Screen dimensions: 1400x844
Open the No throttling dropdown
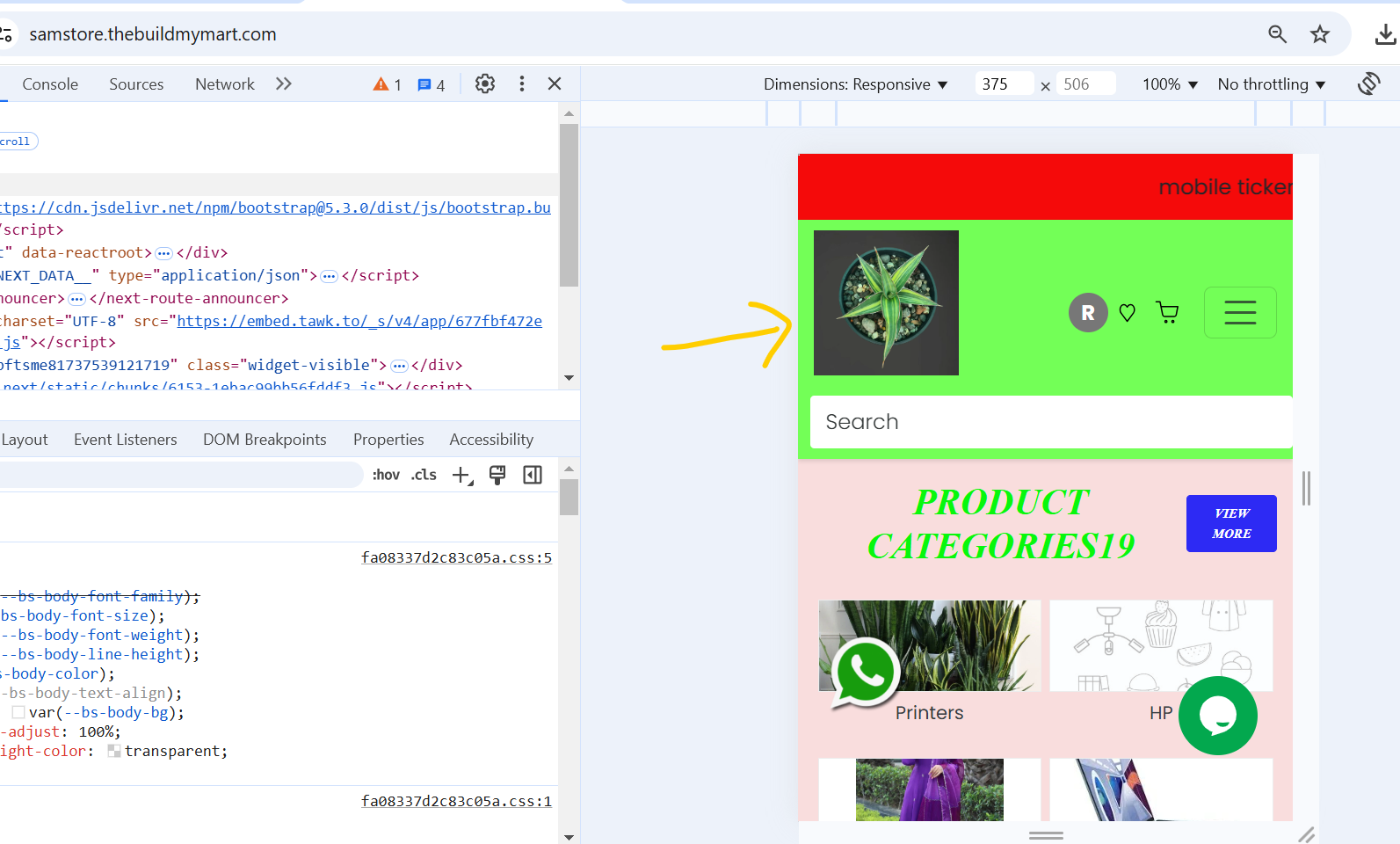1271,84
